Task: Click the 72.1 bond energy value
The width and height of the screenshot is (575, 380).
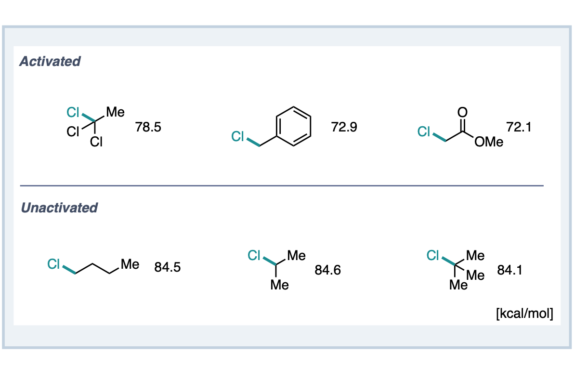Action: (519, 127)
